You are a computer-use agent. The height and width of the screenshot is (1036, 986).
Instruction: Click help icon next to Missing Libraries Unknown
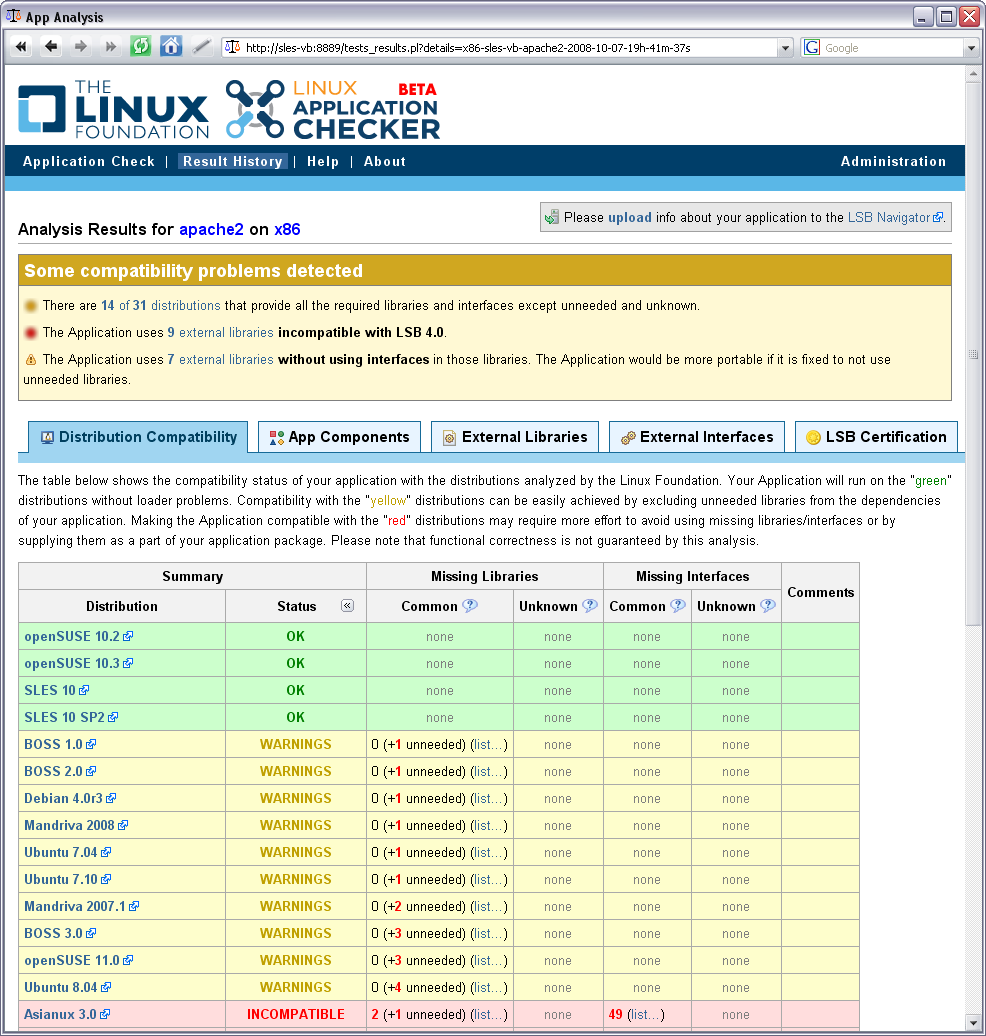click(x=590, y=606)
